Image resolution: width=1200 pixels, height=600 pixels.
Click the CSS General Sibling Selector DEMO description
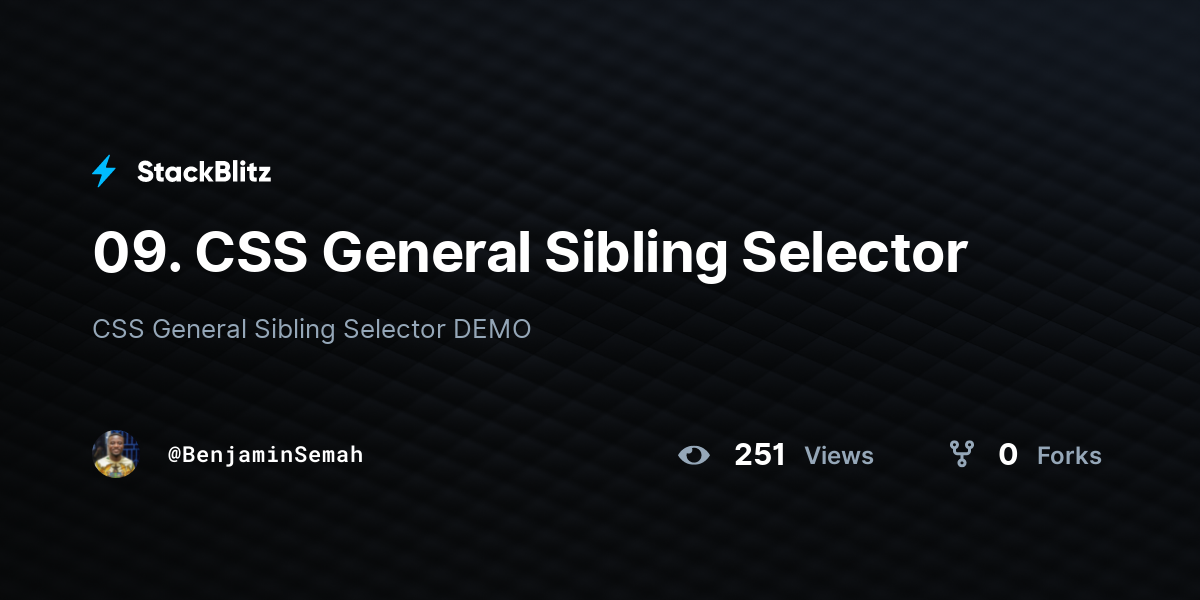(x=311, y=329)
